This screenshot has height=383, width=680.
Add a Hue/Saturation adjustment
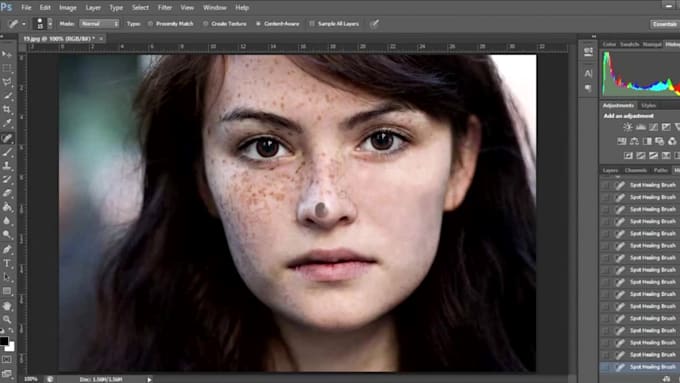(x=621, y=141)
